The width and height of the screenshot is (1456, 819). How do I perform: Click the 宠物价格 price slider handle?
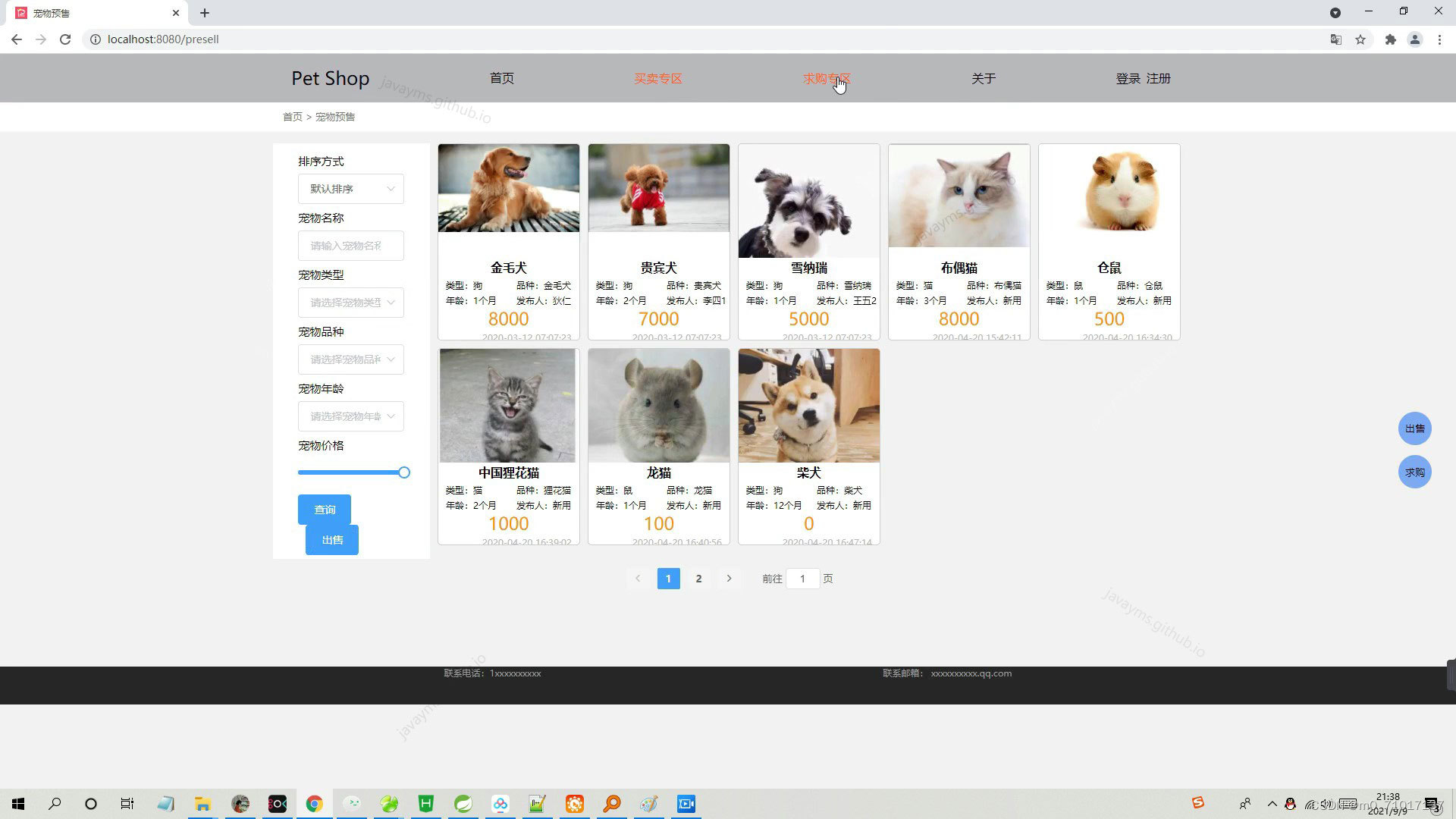click(x=404, y=472)
